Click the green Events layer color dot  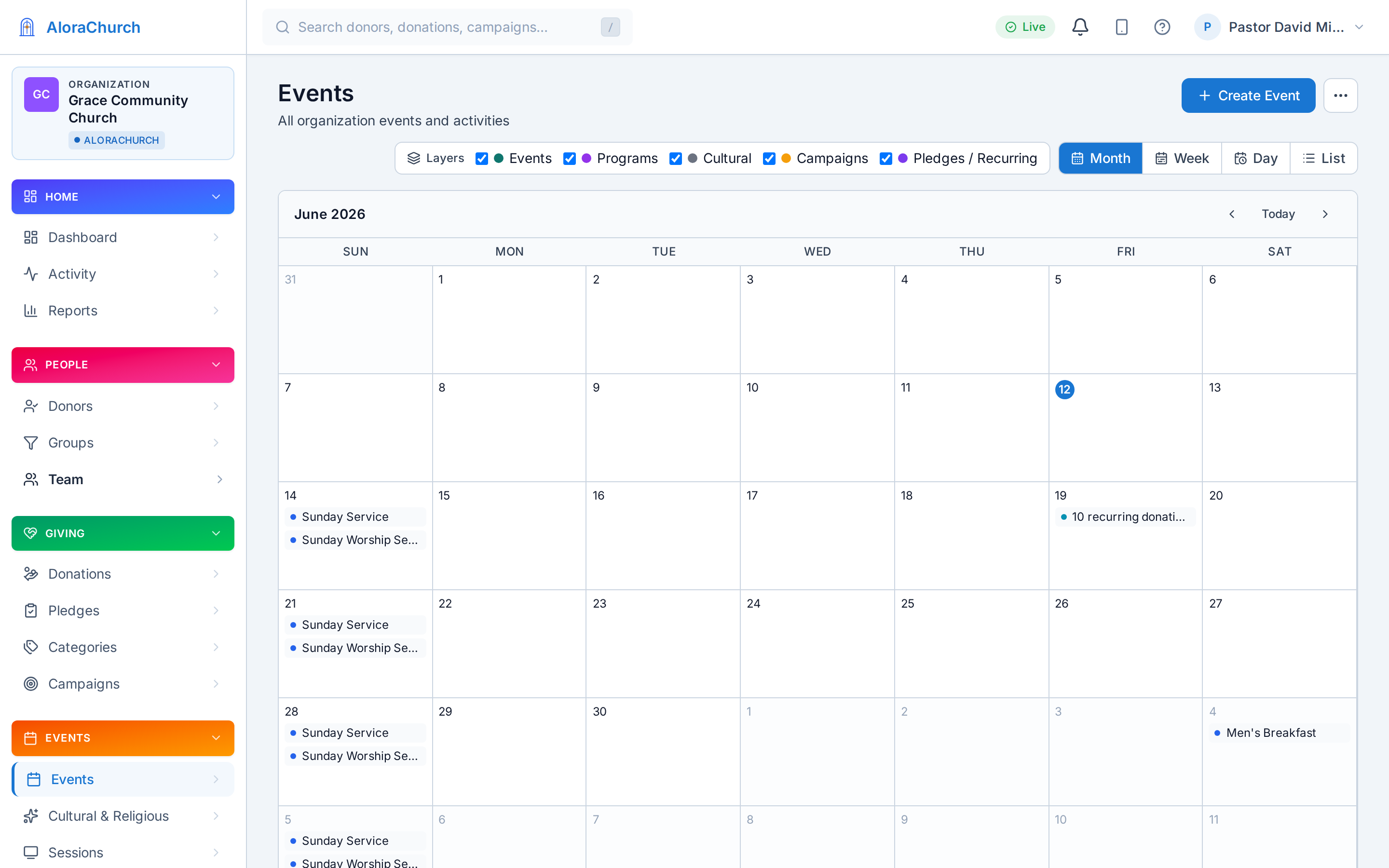click(x=499, y=159)
